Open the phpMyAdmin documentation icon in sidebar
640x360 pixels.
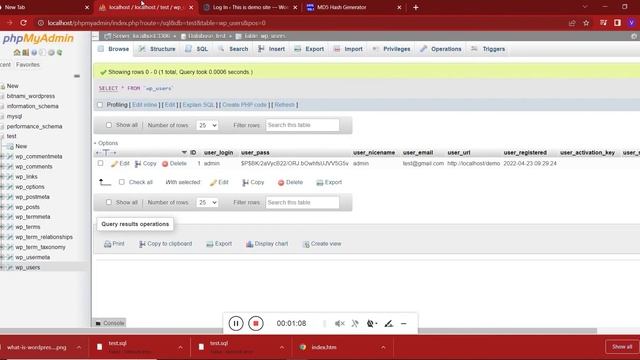[x=34, y=53]
